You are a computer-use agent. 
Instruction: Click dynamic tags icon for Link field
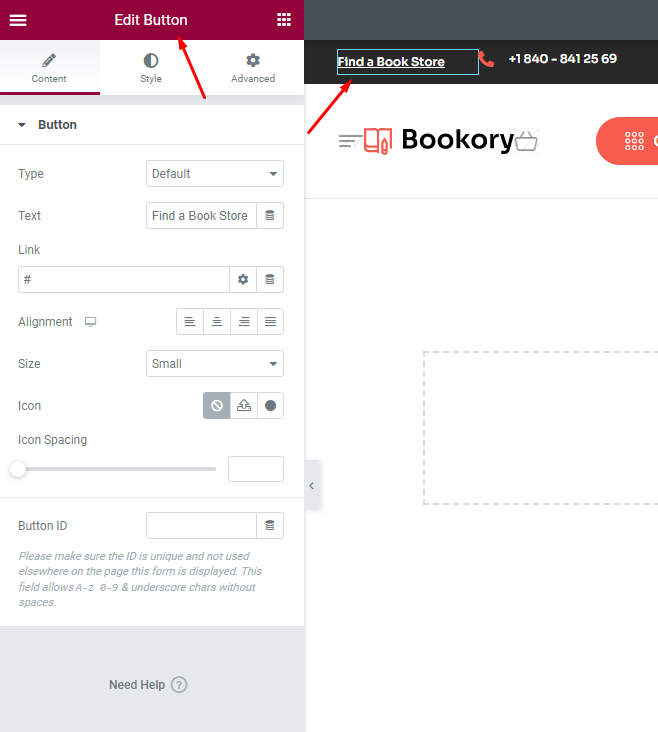pos(270,280)
